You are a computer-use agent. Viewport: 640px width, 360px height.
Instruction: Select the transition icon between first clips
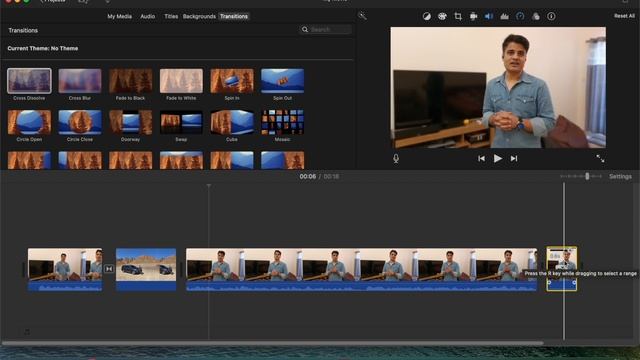[x=109, y=269]
